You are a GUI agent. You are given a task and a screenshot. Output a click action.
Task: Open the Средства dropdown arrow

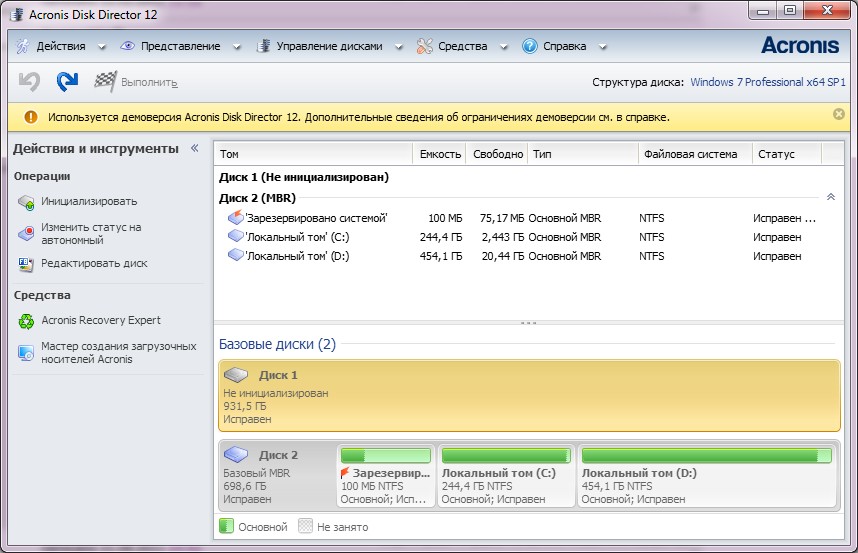[504, 47]
